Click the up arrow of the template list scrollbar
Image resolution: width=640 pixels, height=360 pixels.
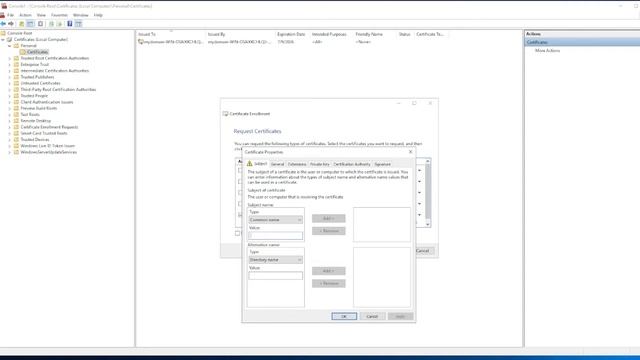coord(428,161)
